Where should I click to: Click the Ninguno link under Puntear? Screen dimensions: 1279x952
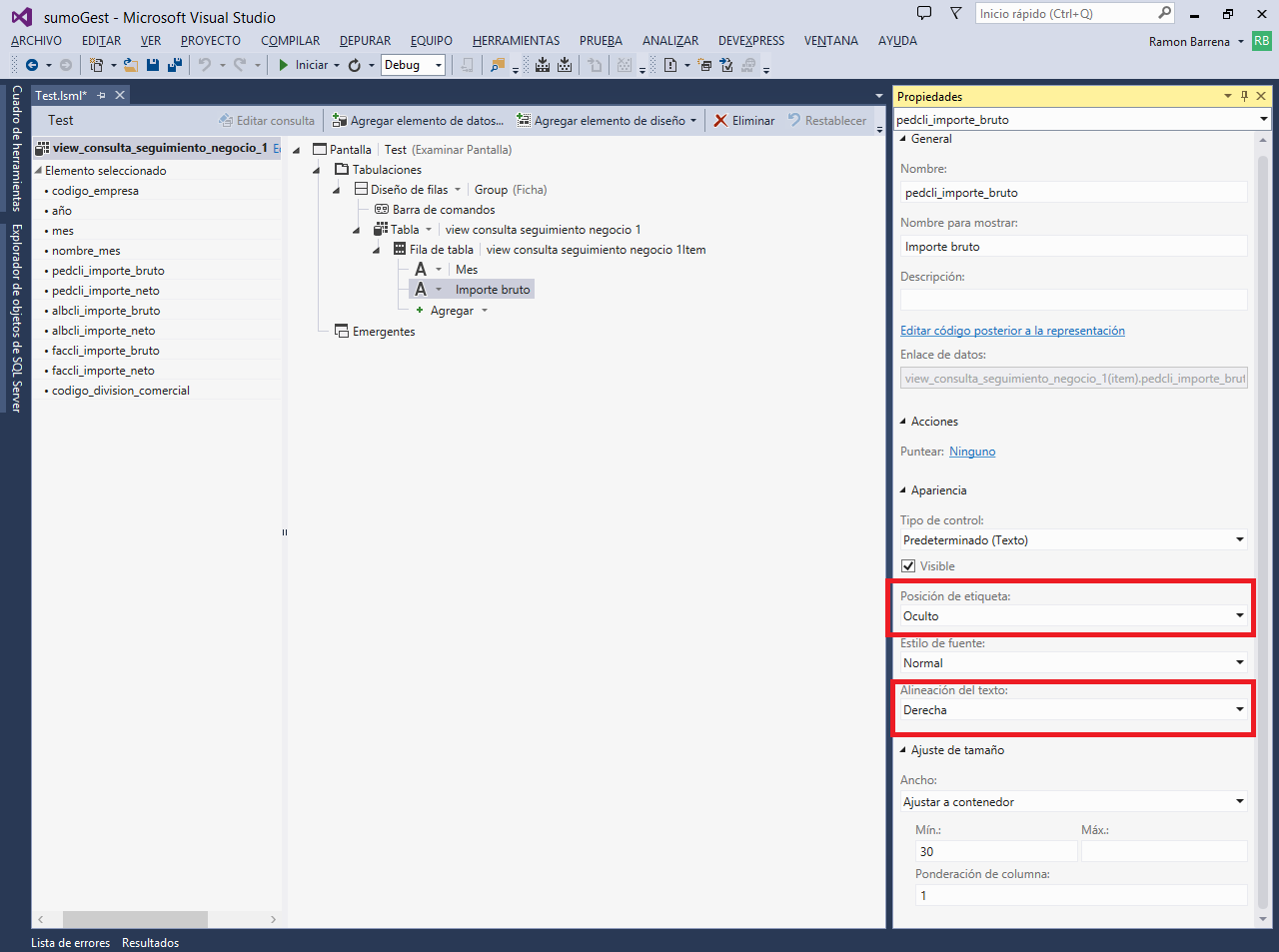971,452
